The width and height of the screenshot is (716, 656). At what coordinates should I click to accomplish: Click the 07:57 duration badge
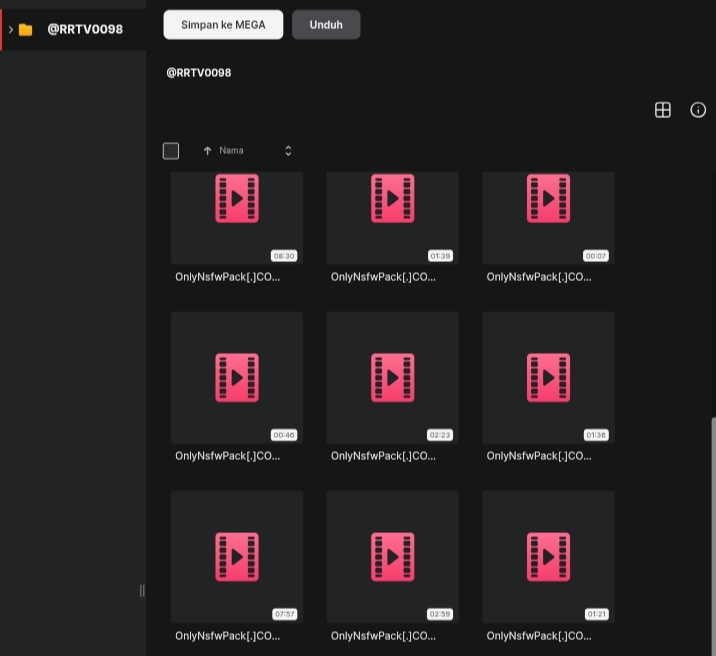(x=284, y=614)
